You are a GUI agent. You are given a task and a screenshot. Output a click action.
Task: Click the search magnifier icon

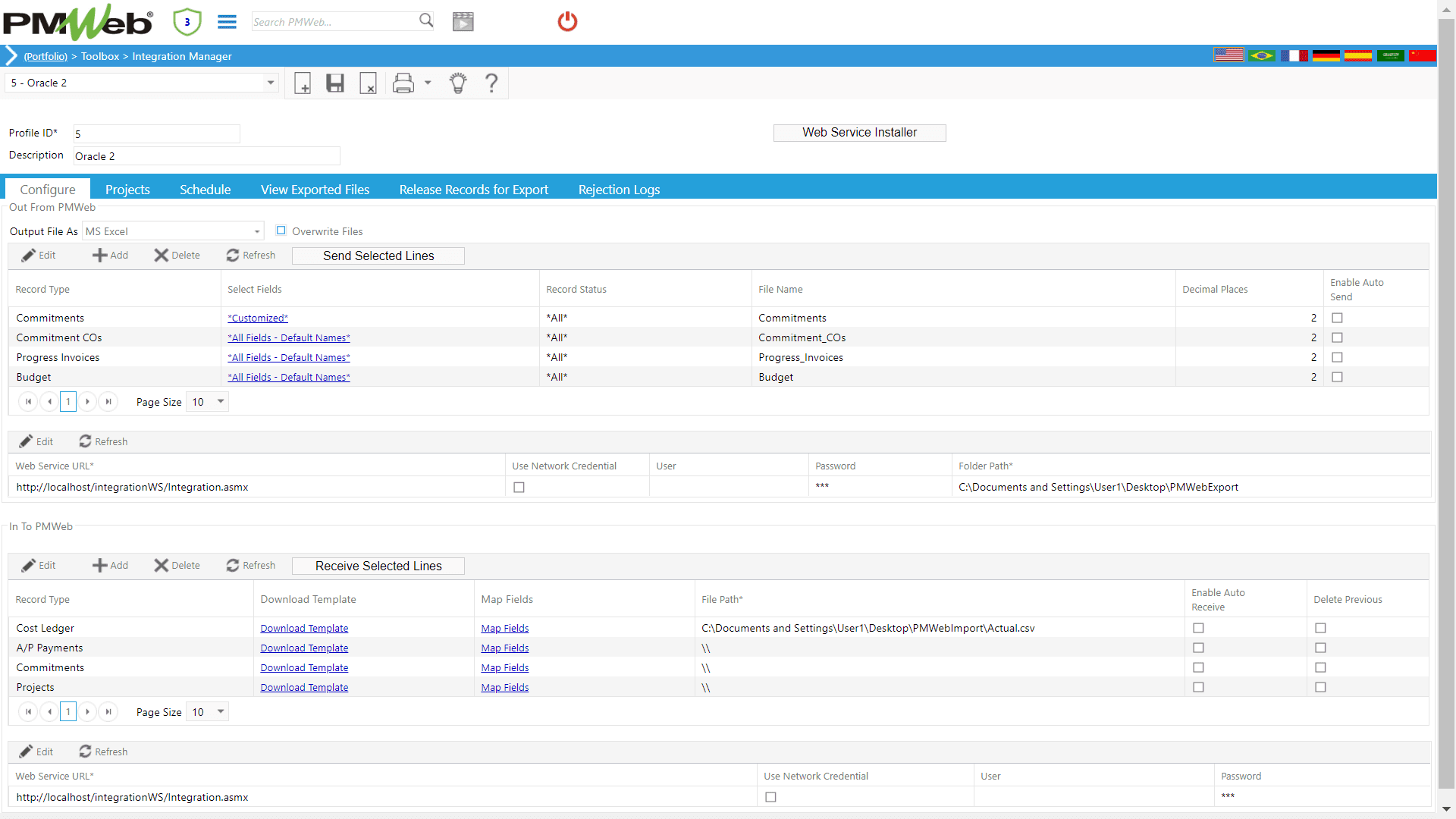click(426, 20)
